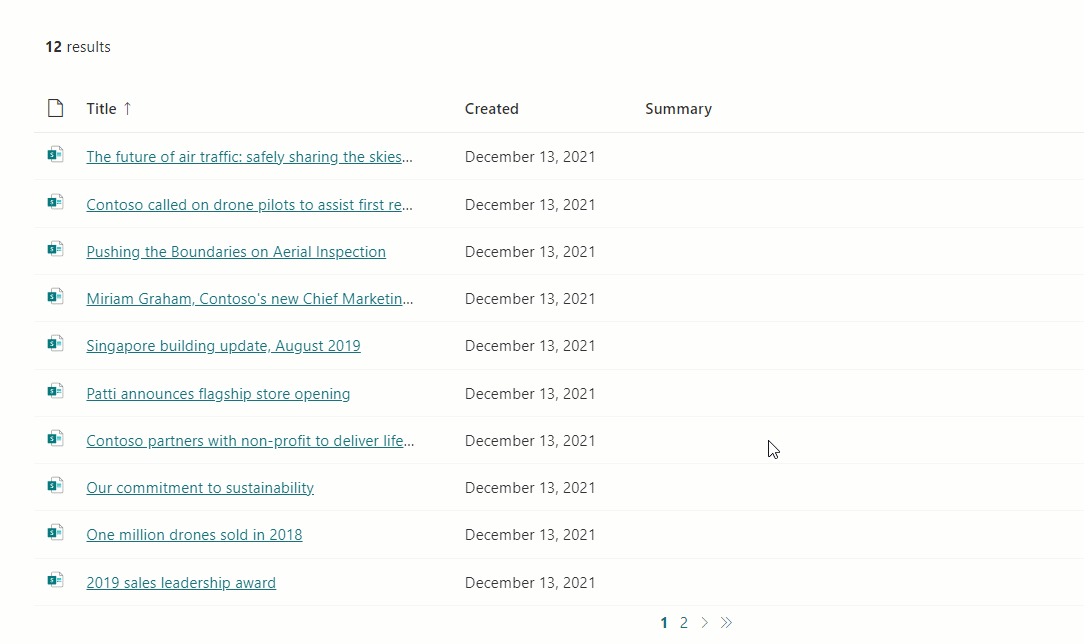This screenshot has height=644, width=1084.
Task: Open 'Miriam Graham, Contoso's new Chief Marketing' link
Action: pyautogui.click(x=250, y=299)
